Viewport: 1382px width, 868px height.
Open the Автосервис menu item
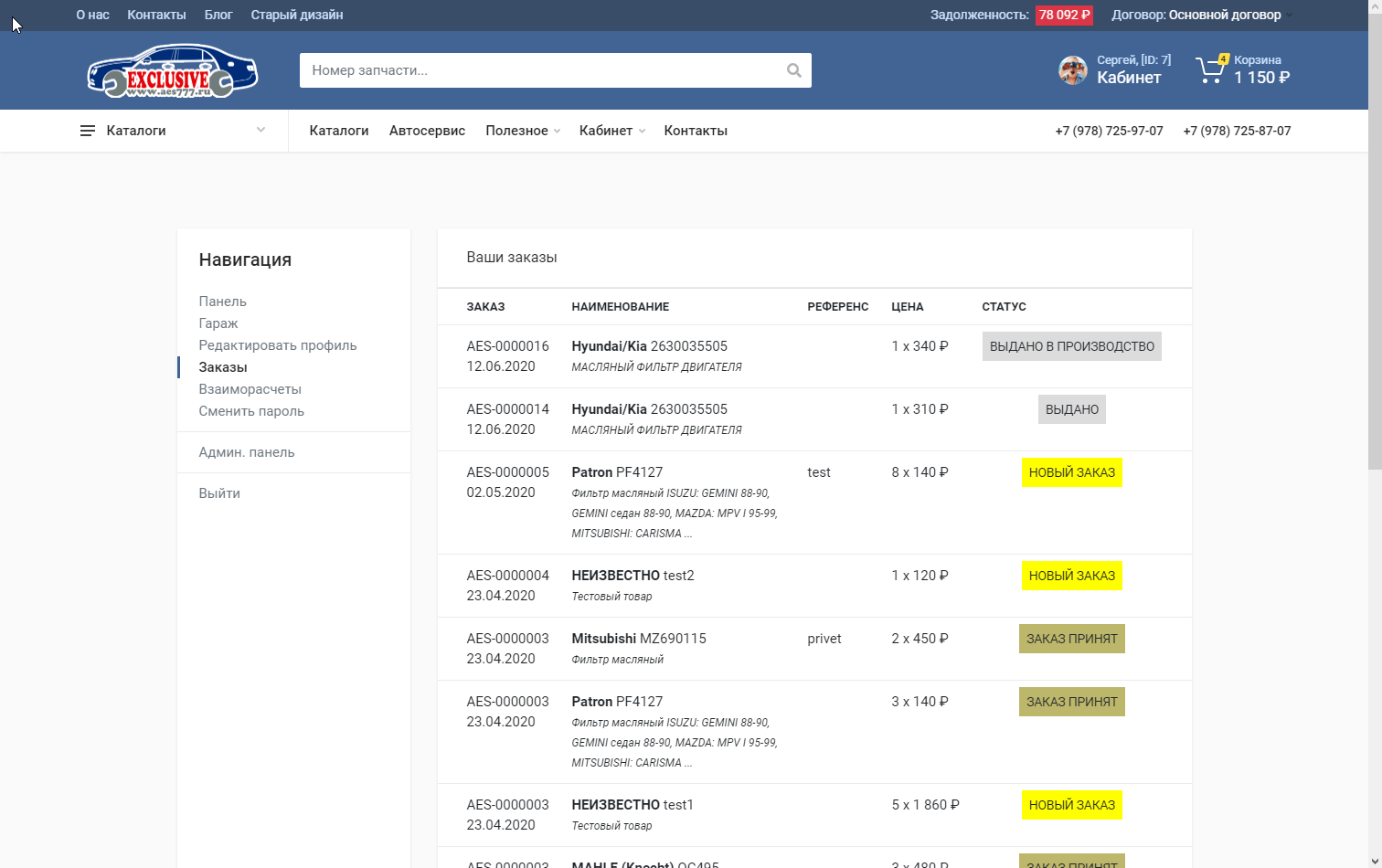[427, 131]
